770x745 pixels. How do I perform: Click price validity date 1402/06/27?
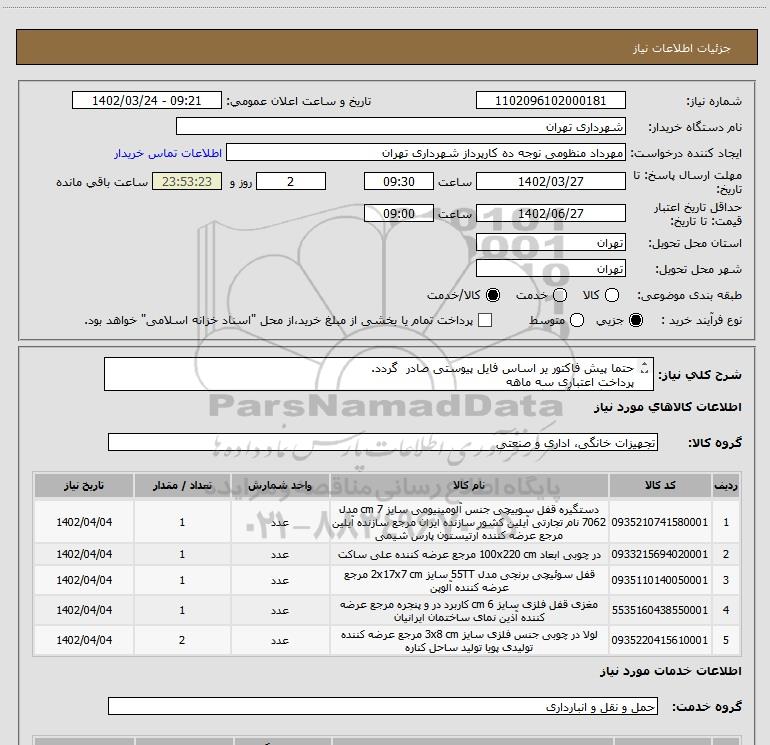coord(550,213)
